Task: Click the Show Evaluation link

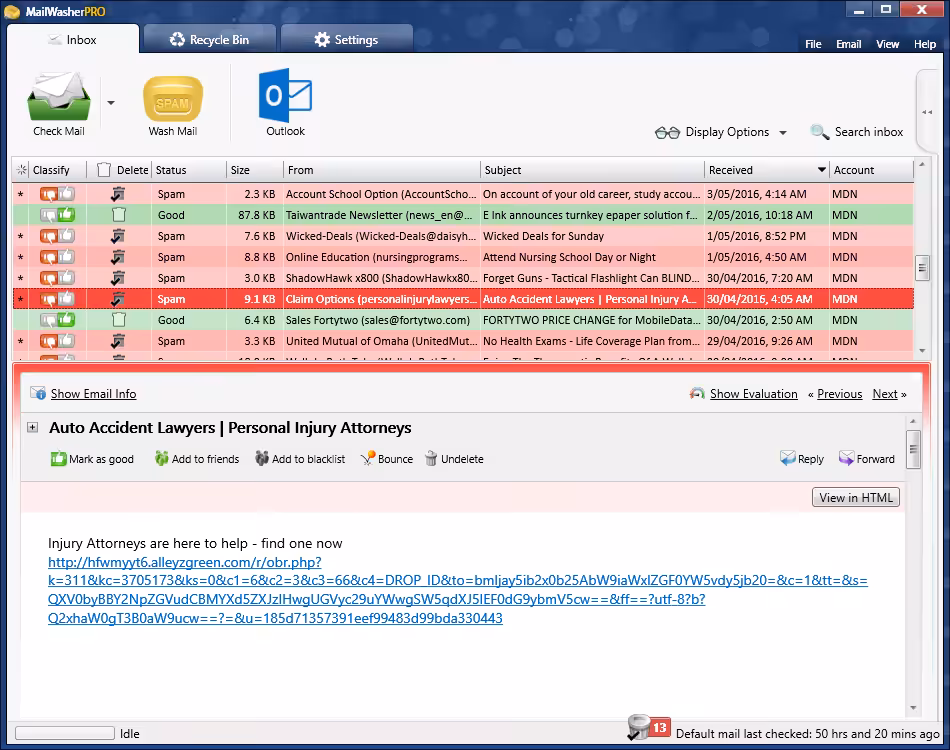Action: click(753, 394)
